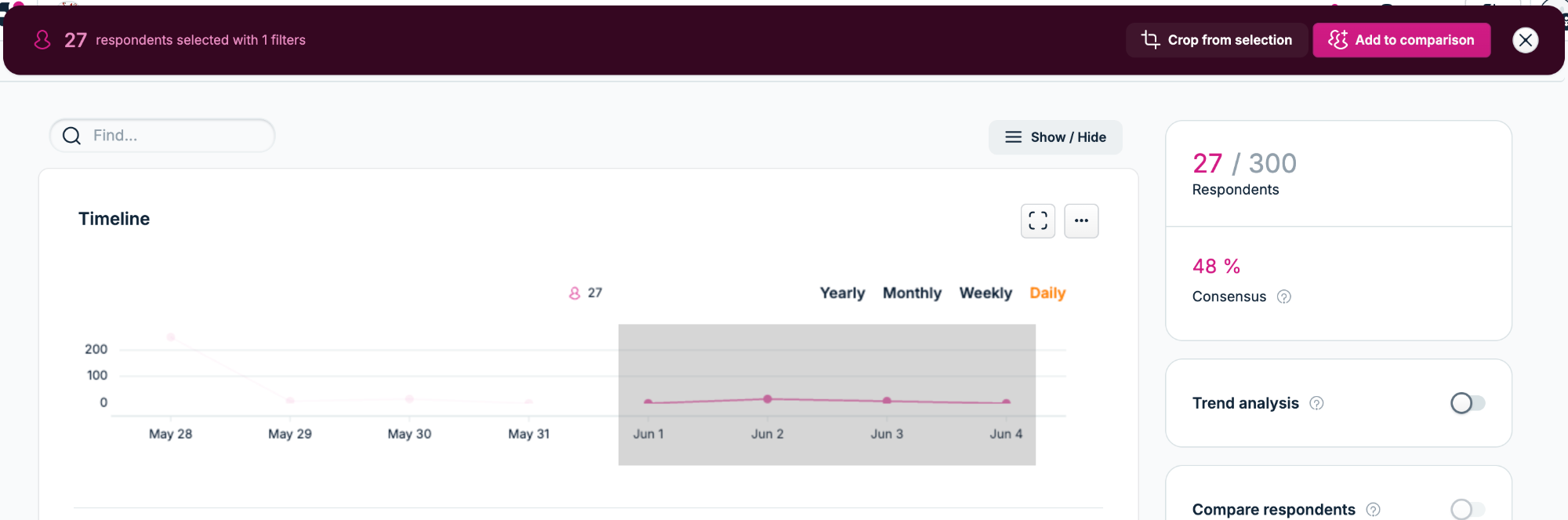The width and height of the screenshot is (1568, 520).
Task: Switch timeline to Monthly view
Action: (x=912, y=293)
